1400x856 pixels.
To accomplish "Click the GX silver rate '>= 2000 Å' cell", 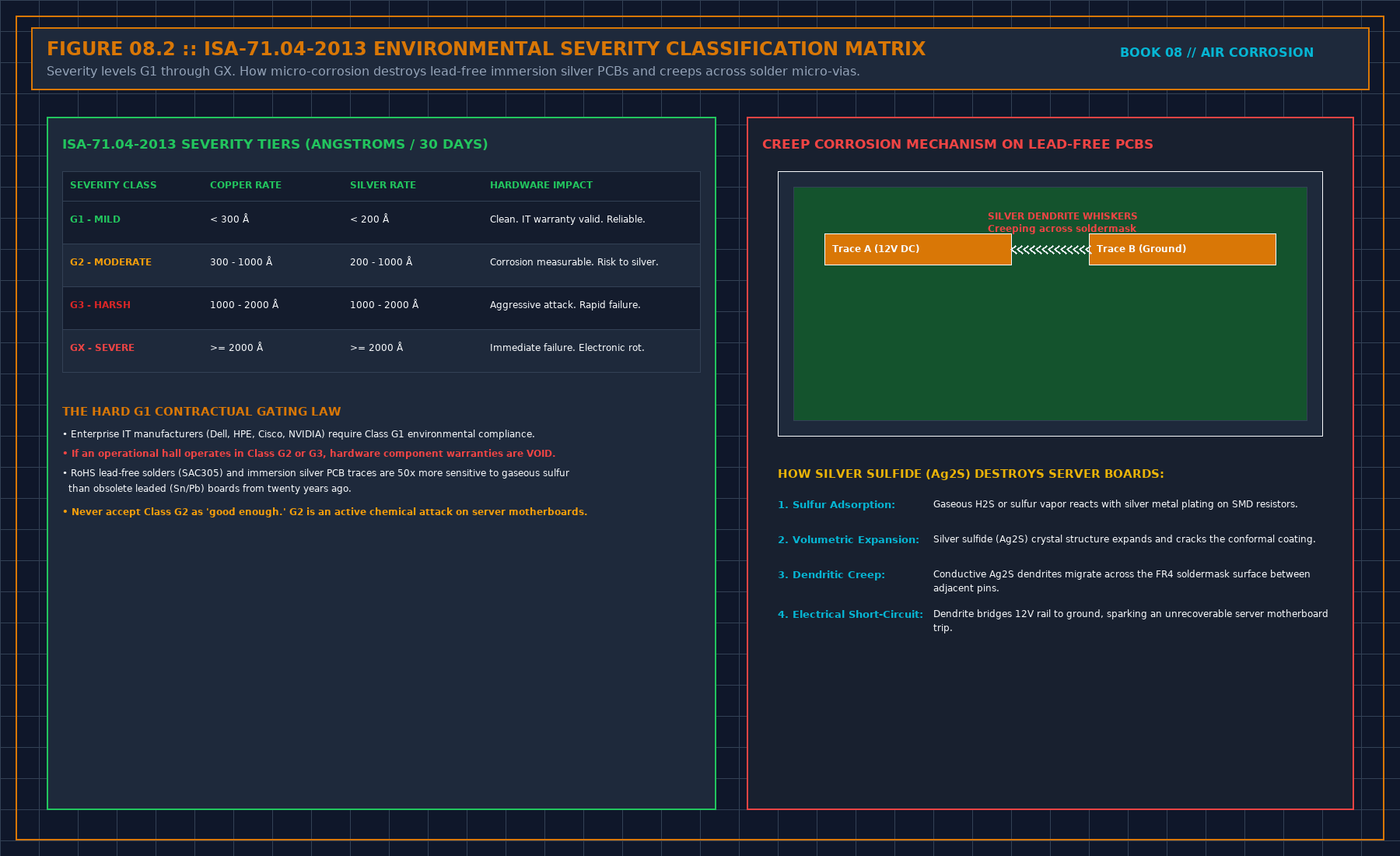I will coord(376,348).
